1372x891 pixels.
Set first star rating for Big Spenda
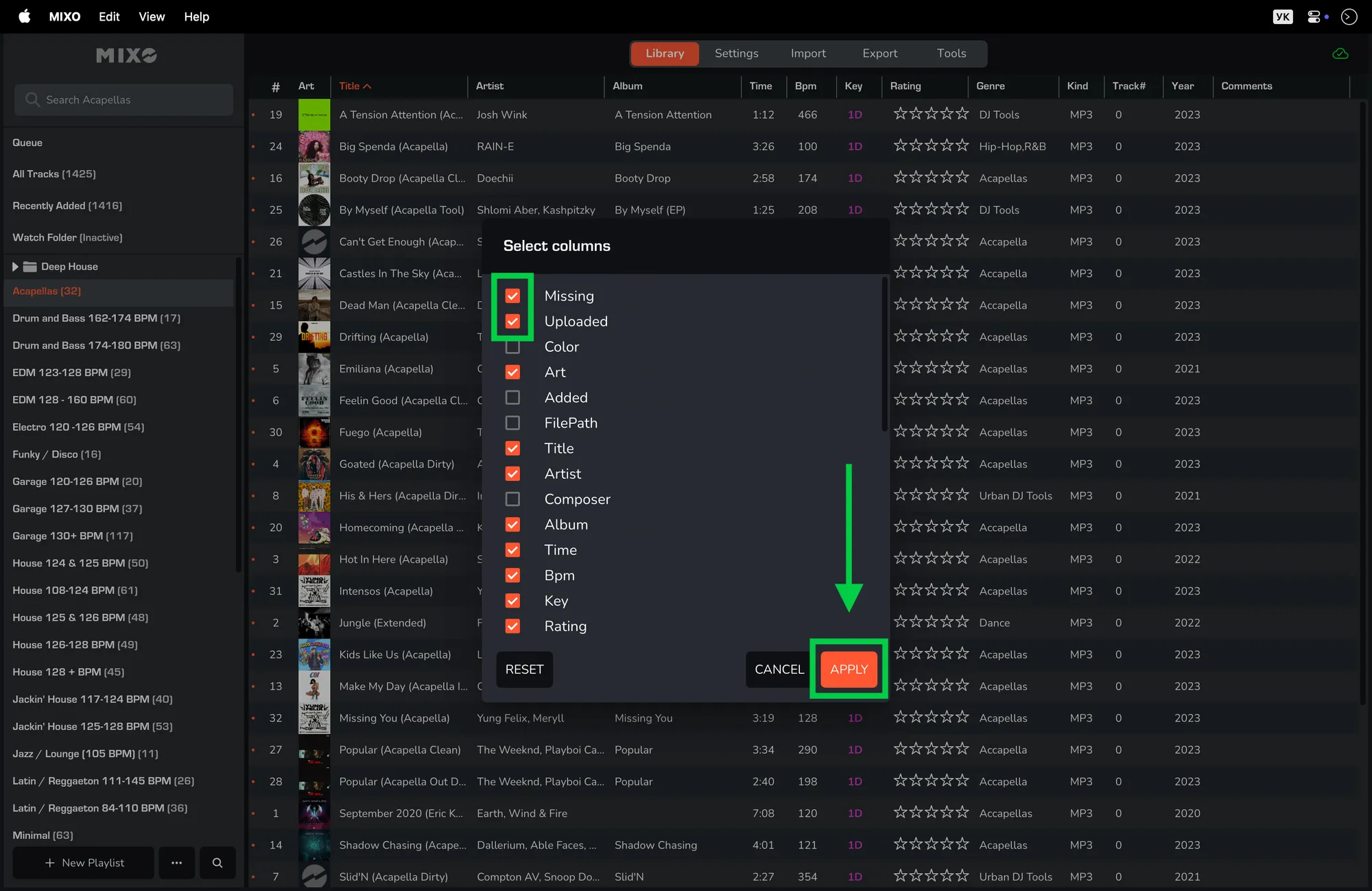click(x=900, y=145)
